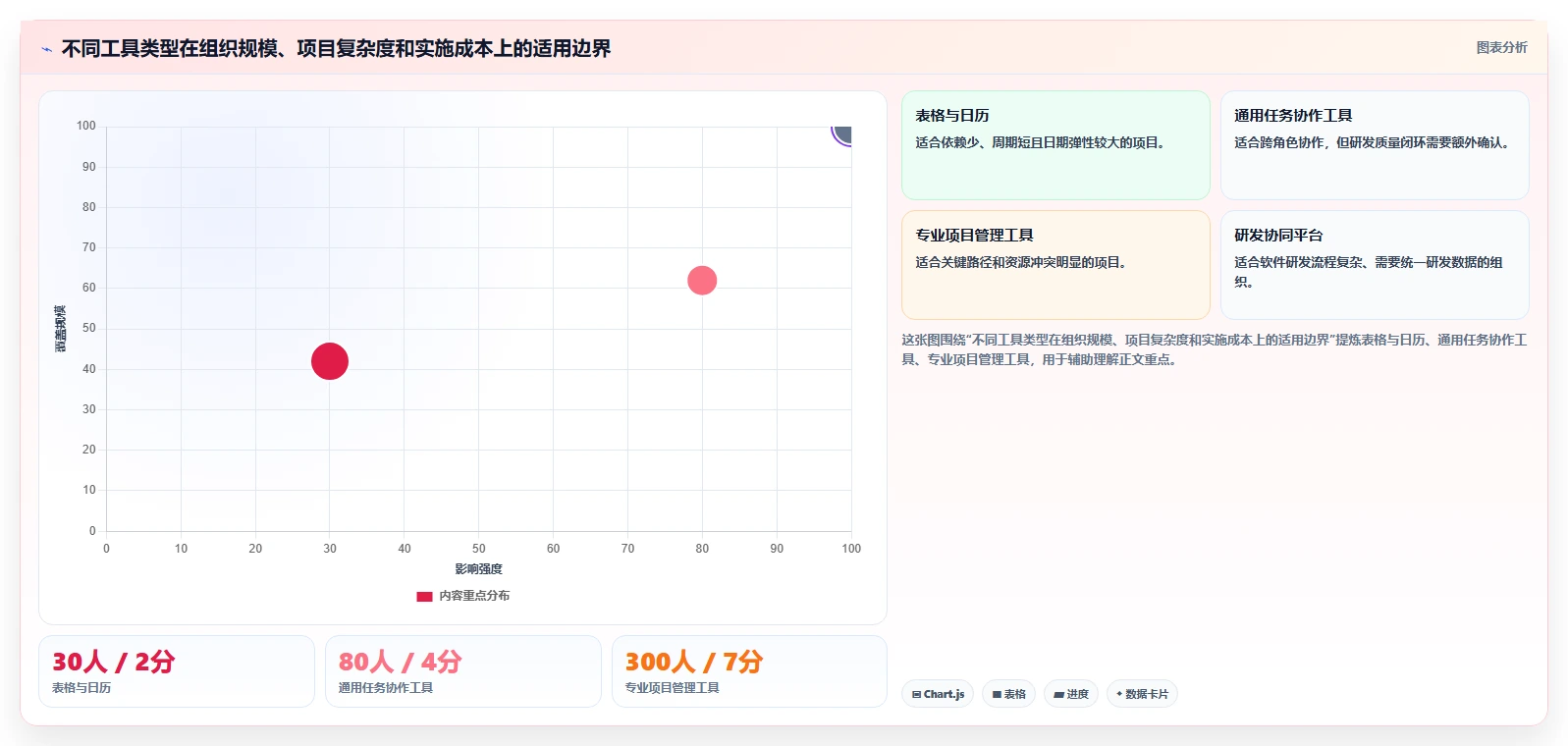The image size is (1568, 746).
Task: Click the red legend swatch for 内容重点分布
Action: (424, 596)
